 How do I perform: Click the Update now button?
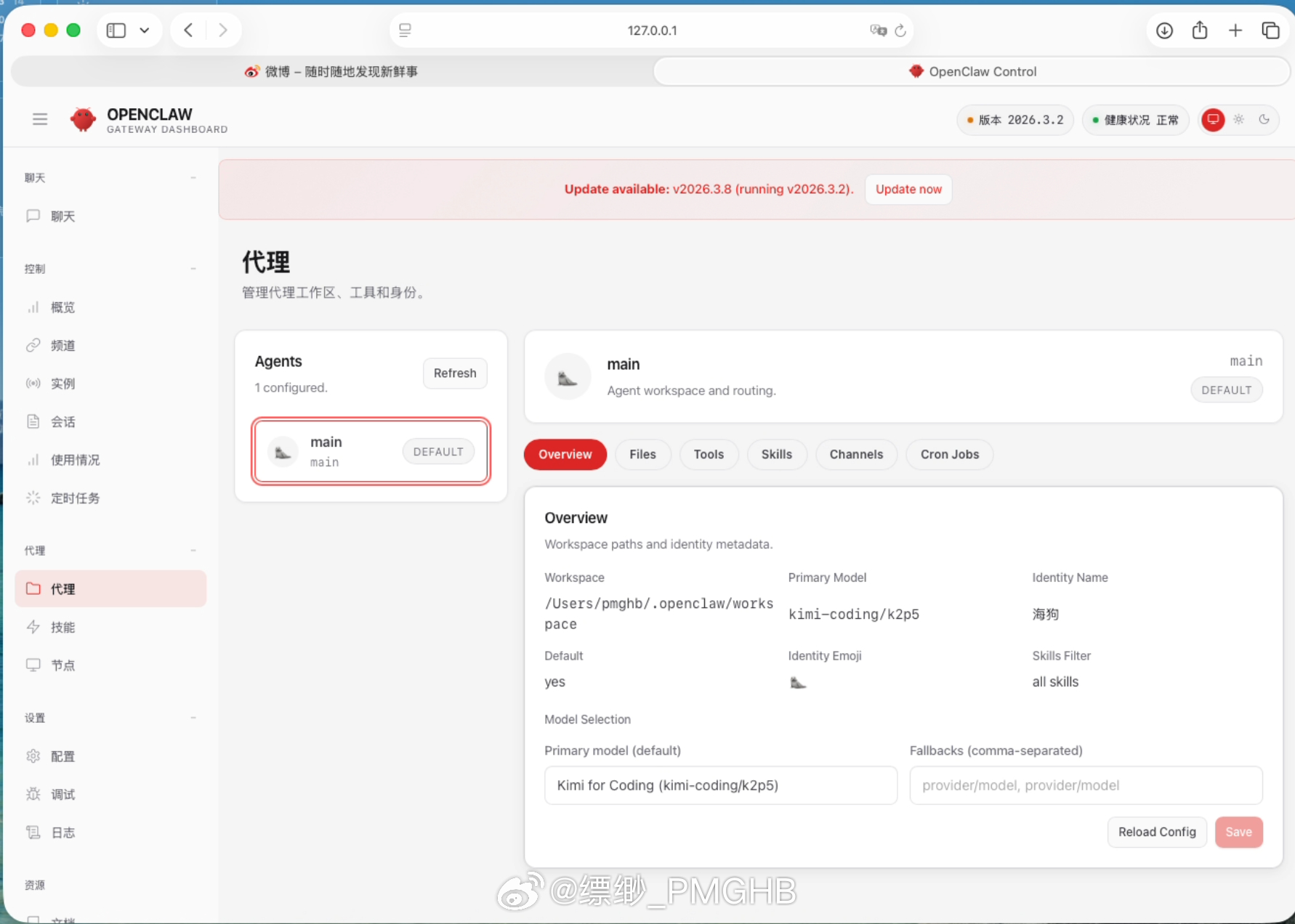pyautogui.click(x=908, y=189)
